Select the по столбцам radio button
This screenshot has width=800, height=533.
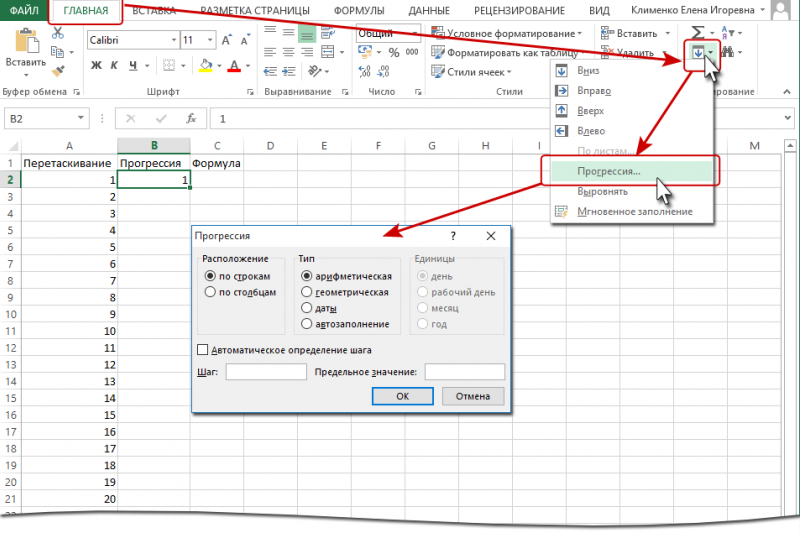(x=210, y=292)
